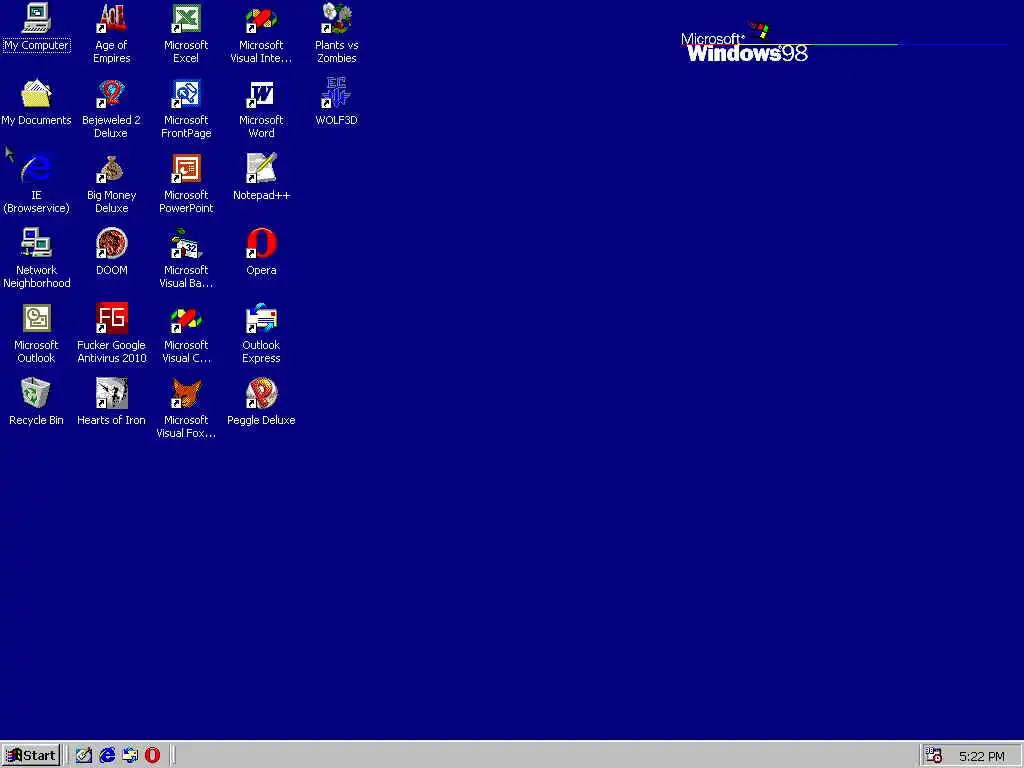Launch Opera from the Quick Launch bar
Viewport: 1024px width, 768px height.
pyautogui.click(x=152, y=756)
